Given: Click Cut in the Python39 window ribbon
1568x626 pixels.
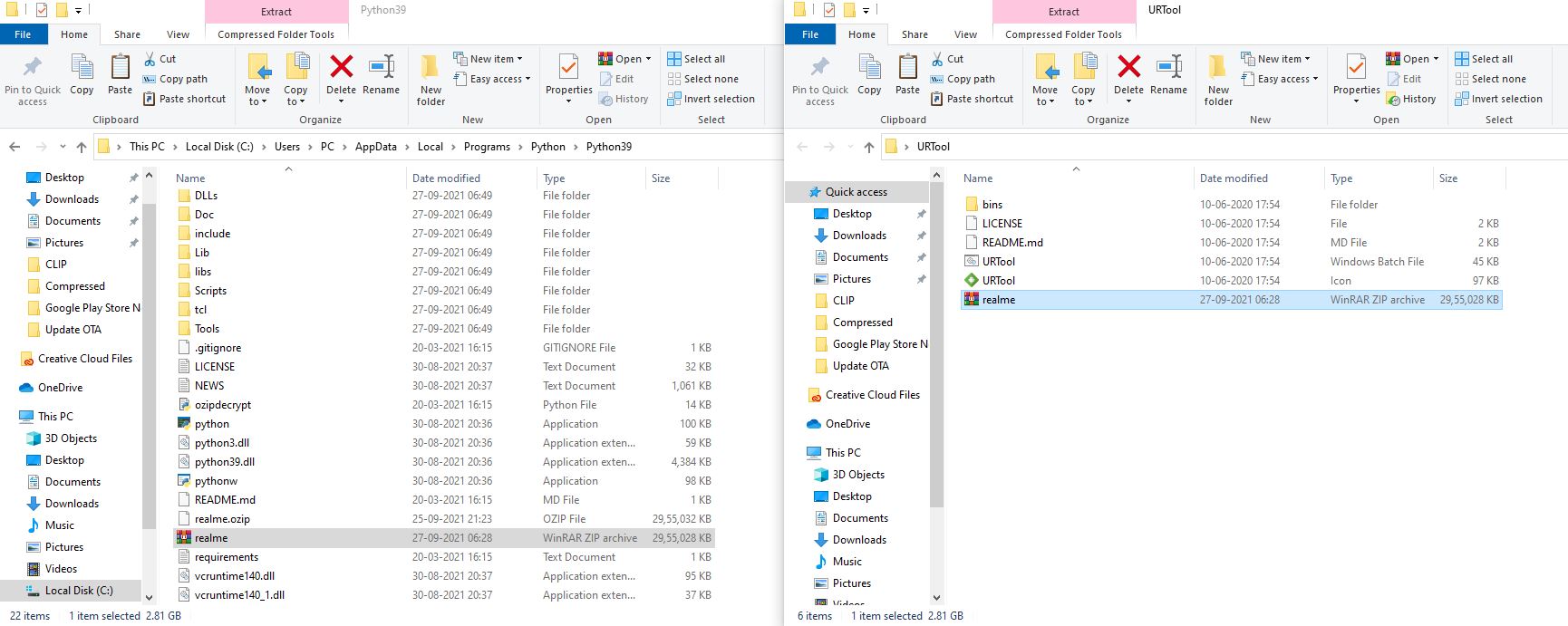Looking at the screenshot, I should [160, 59].
